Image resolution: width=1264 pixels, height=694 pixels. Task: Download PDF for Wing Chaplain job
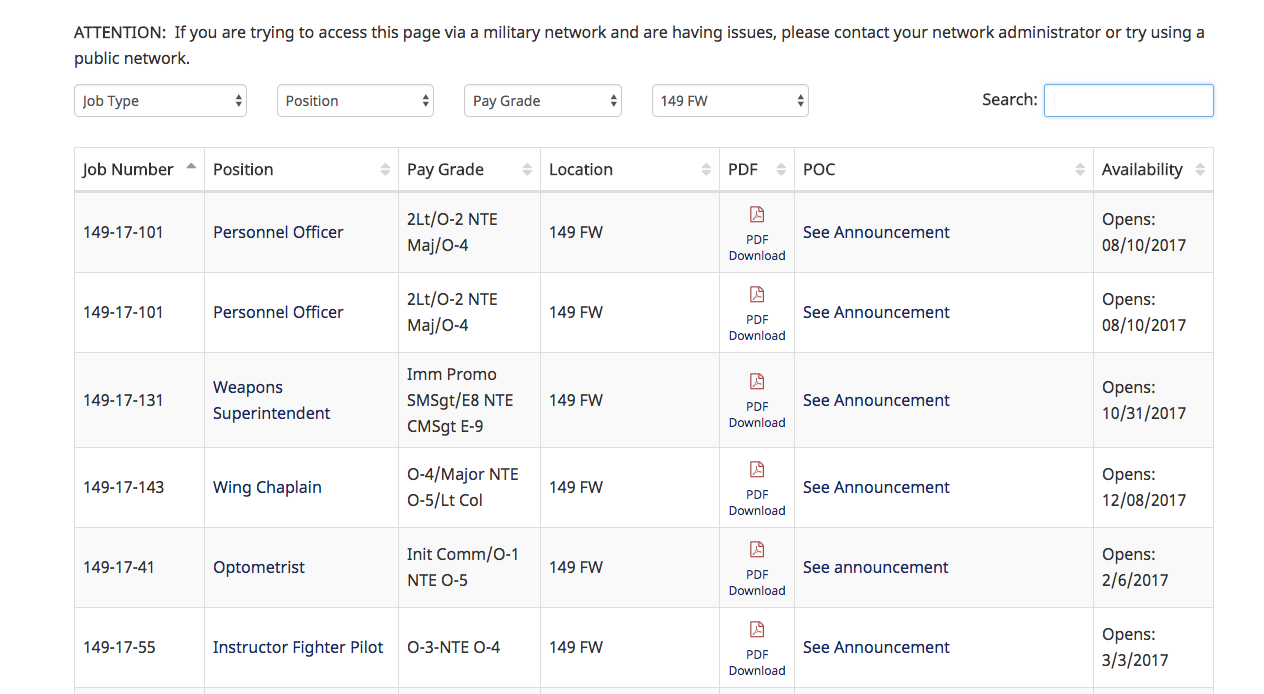(x=757, y=489)
